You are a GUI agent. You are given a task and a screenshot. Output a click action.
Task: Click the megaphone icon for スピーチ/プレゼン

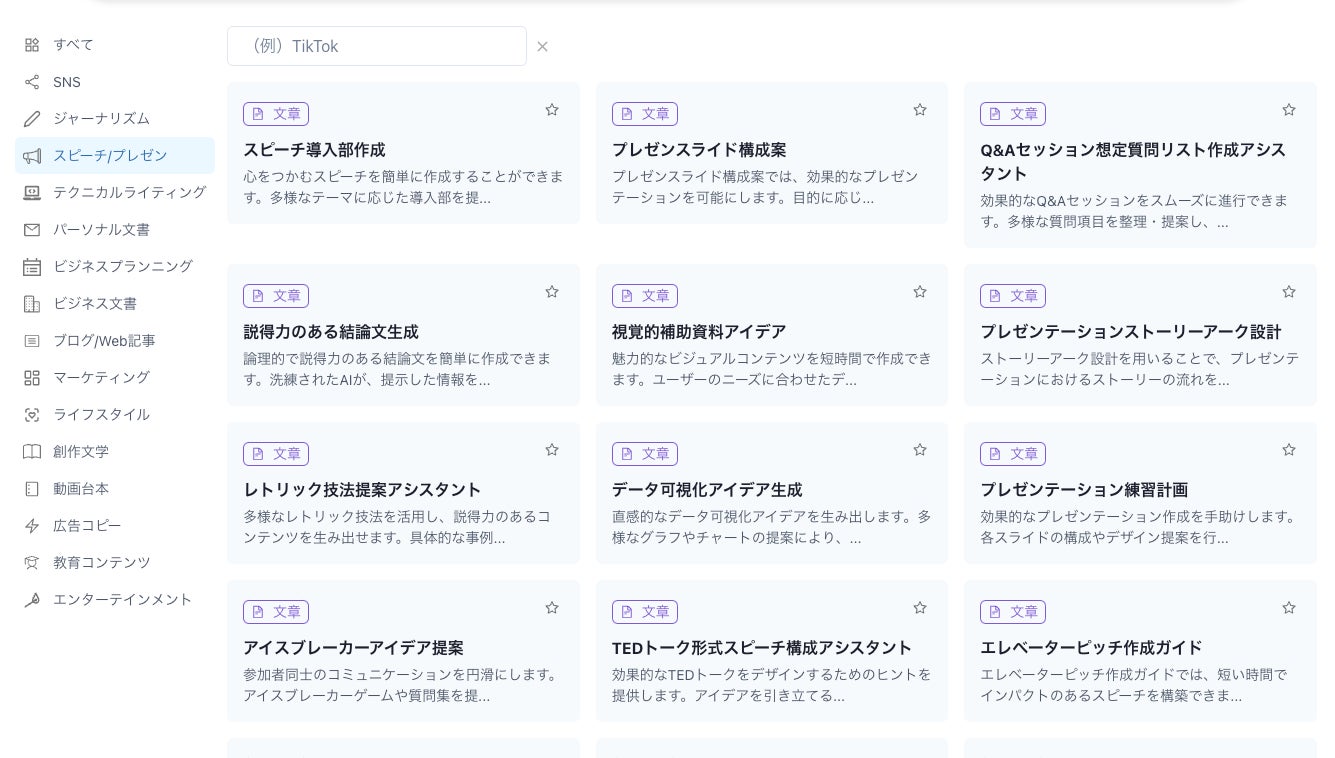pos(32,156)
